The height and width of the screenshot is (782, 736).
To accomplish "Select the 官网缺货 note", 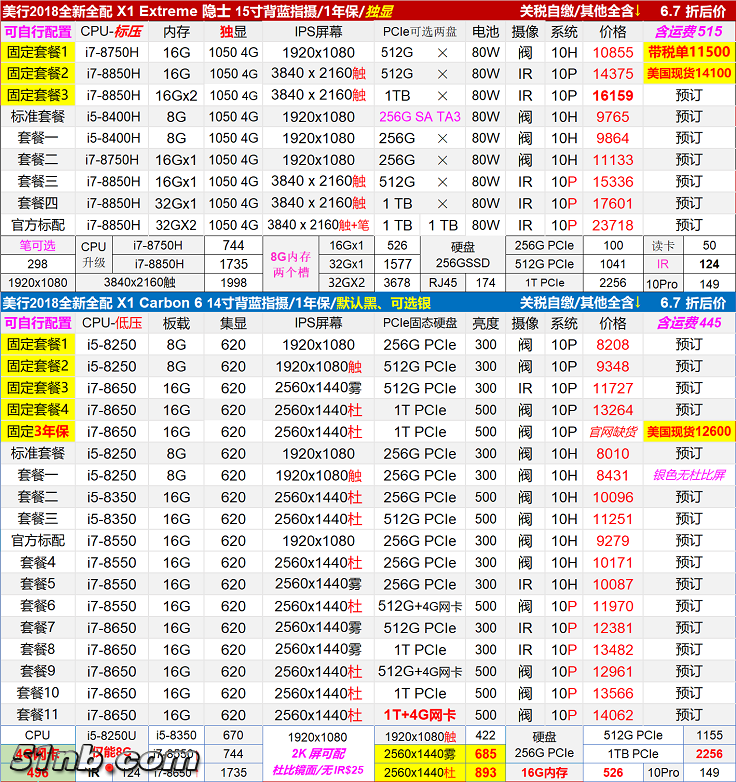I will (613, 432).
